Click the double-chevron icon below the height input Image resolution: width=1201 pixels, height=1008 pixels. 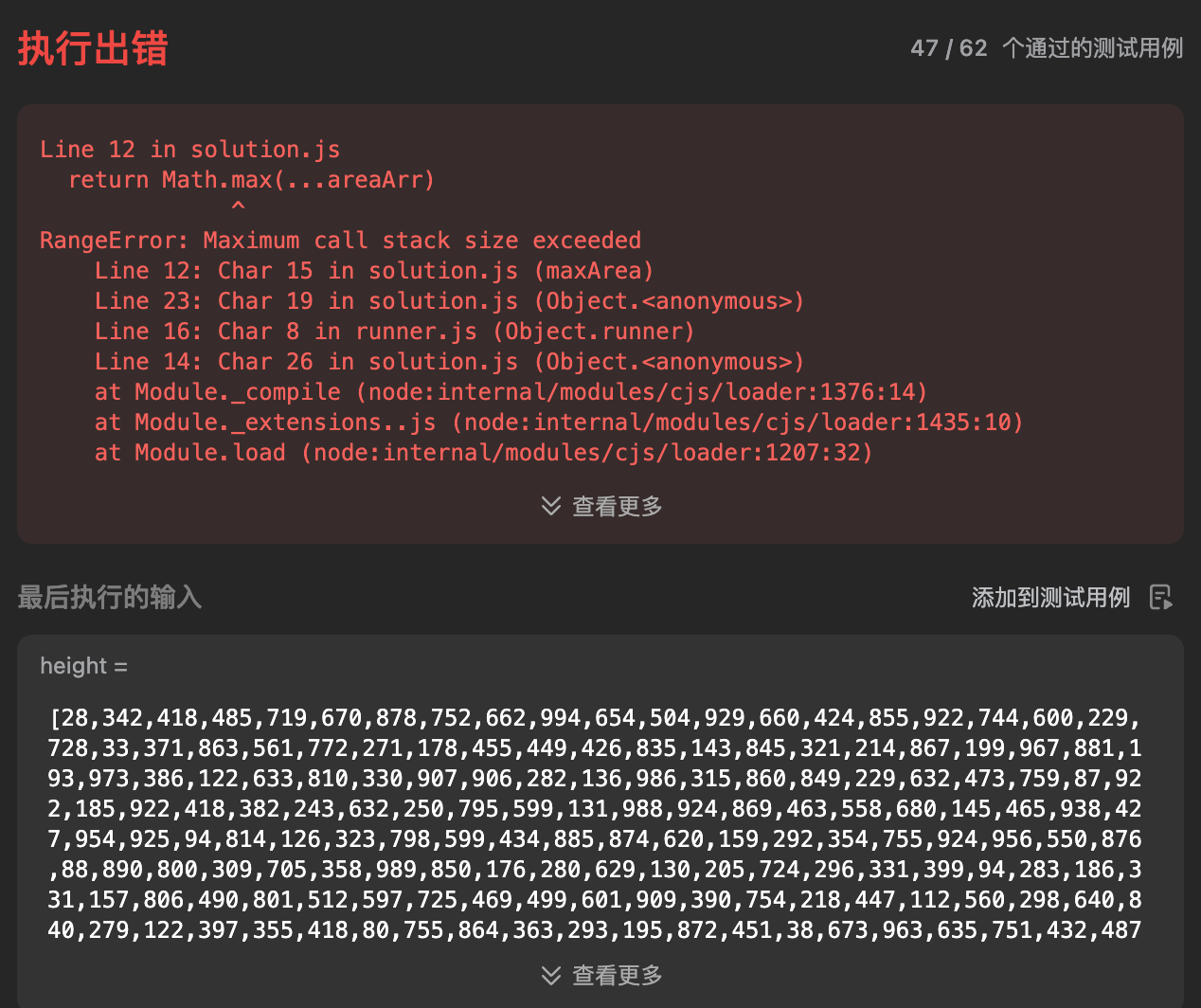pyautogui.click(x=550, y=975)
